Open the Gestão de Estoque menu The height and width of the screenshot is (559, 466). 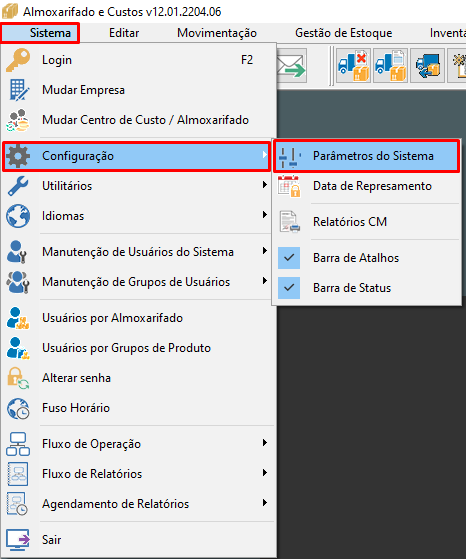coord(343,33)
